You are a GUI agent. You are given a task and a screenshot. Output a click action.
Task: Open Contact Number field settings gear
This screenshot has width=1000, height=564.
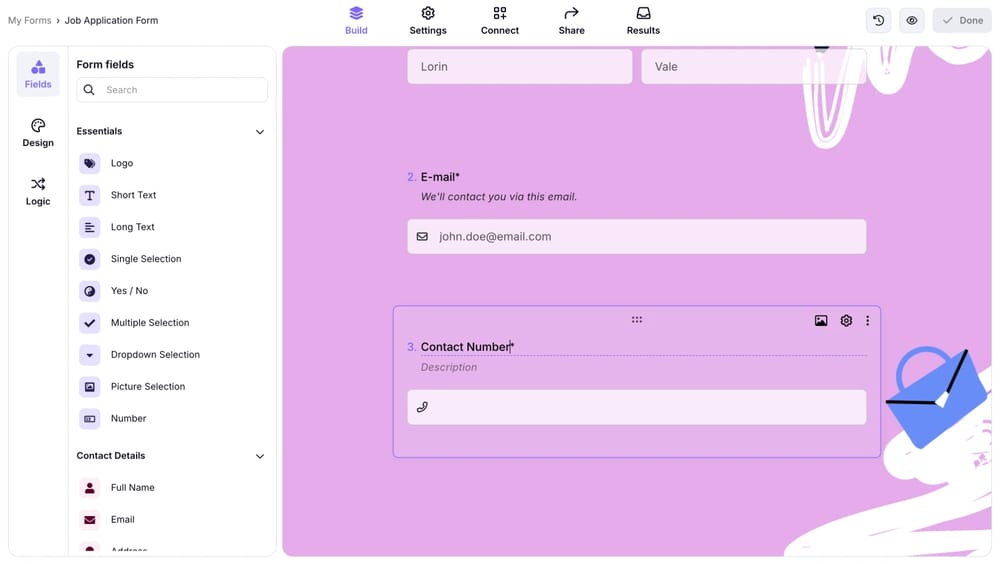click(x=846, y=321)
